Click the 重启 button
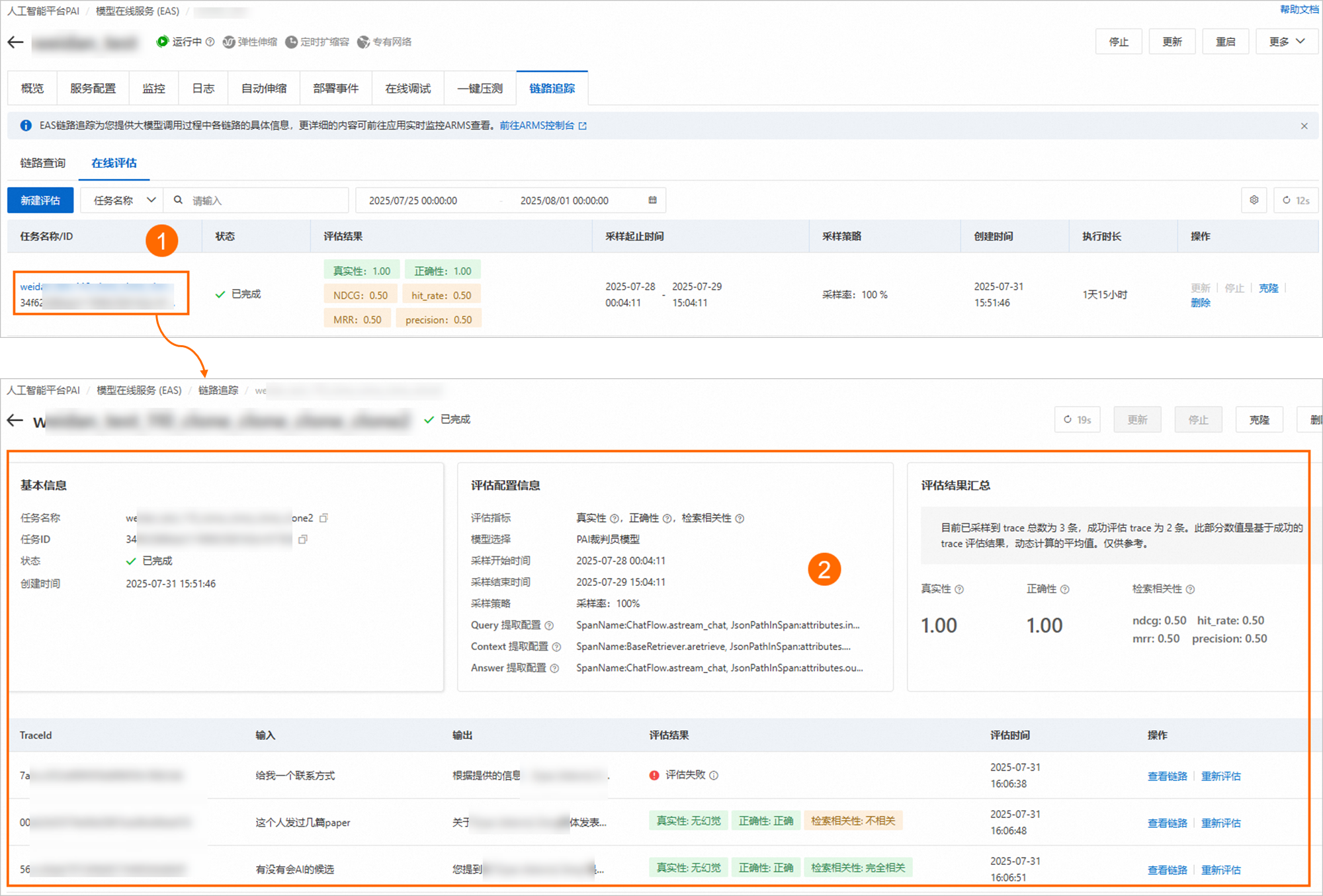Viewport: 1323px width, 896px height. pyautogui.click(x=1226, y=42)
